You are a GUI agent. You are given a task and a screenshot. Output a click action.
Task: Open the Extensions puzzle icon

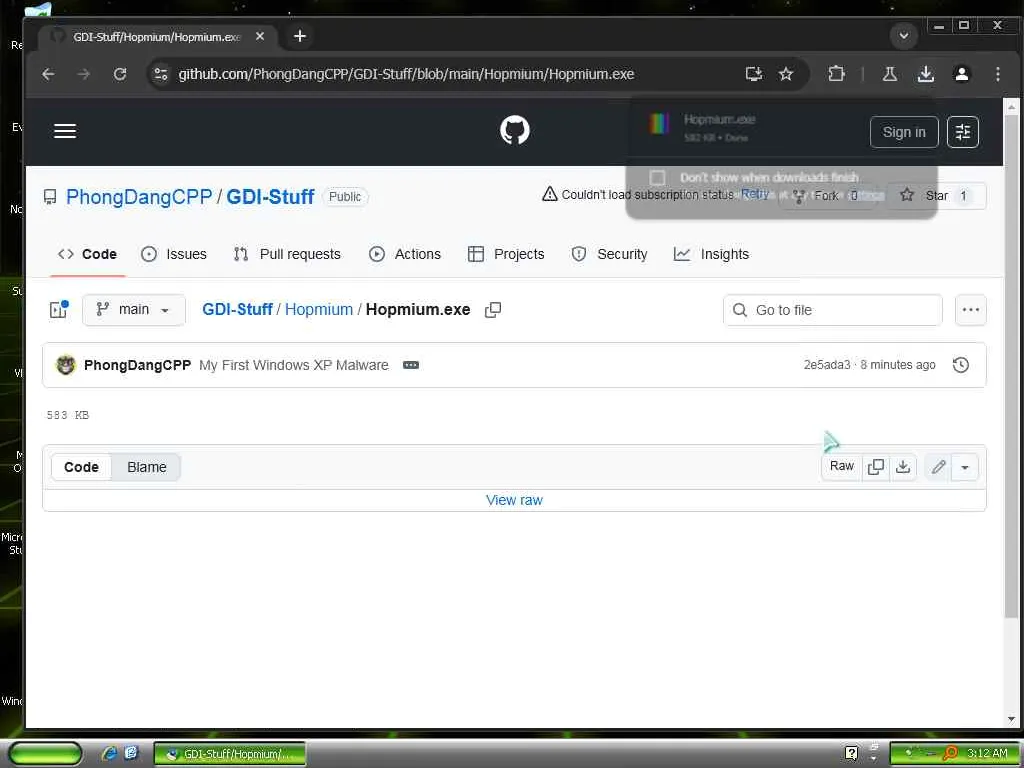pyautogui.click(x=836, y=74)
